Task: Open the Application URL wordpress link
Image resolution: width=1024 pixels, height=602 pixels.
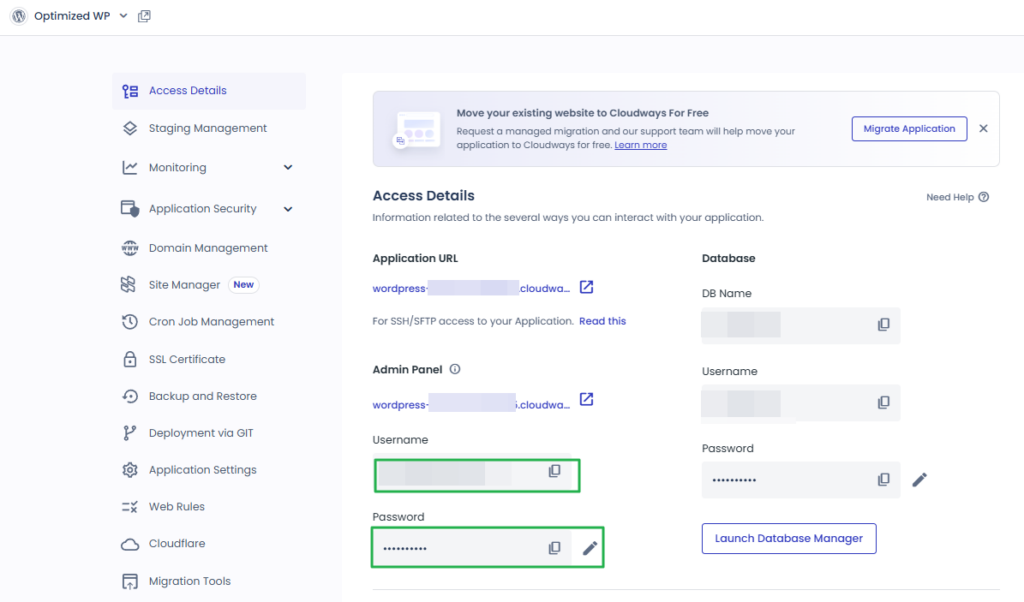Action: [471, 288]
